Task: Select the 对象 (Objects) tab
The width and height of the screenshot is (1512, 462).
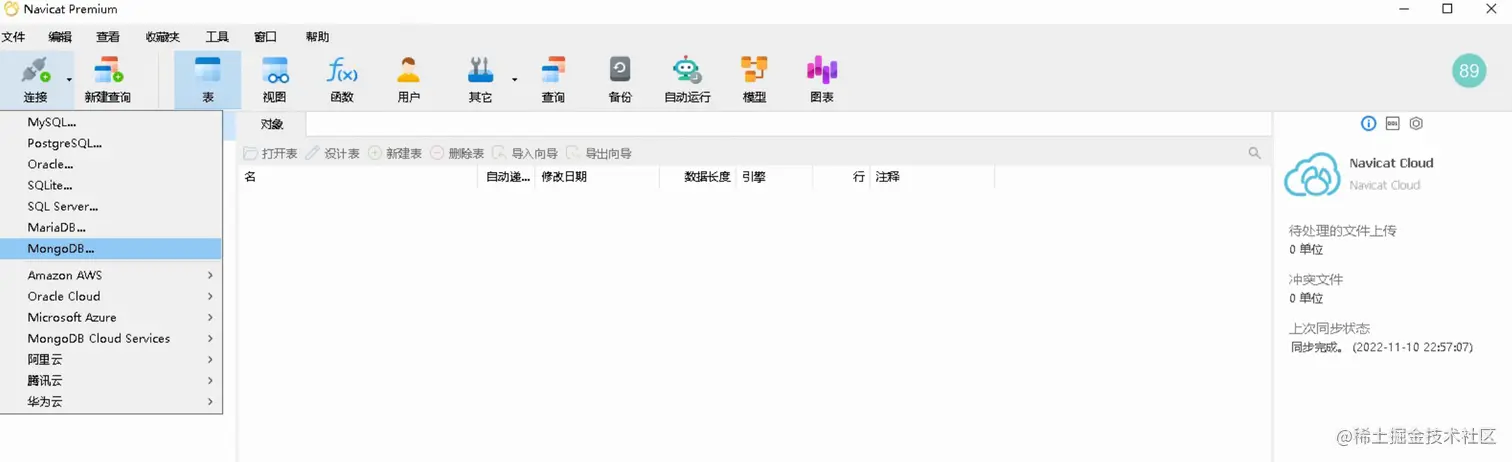Action: (x=272, y=124)
